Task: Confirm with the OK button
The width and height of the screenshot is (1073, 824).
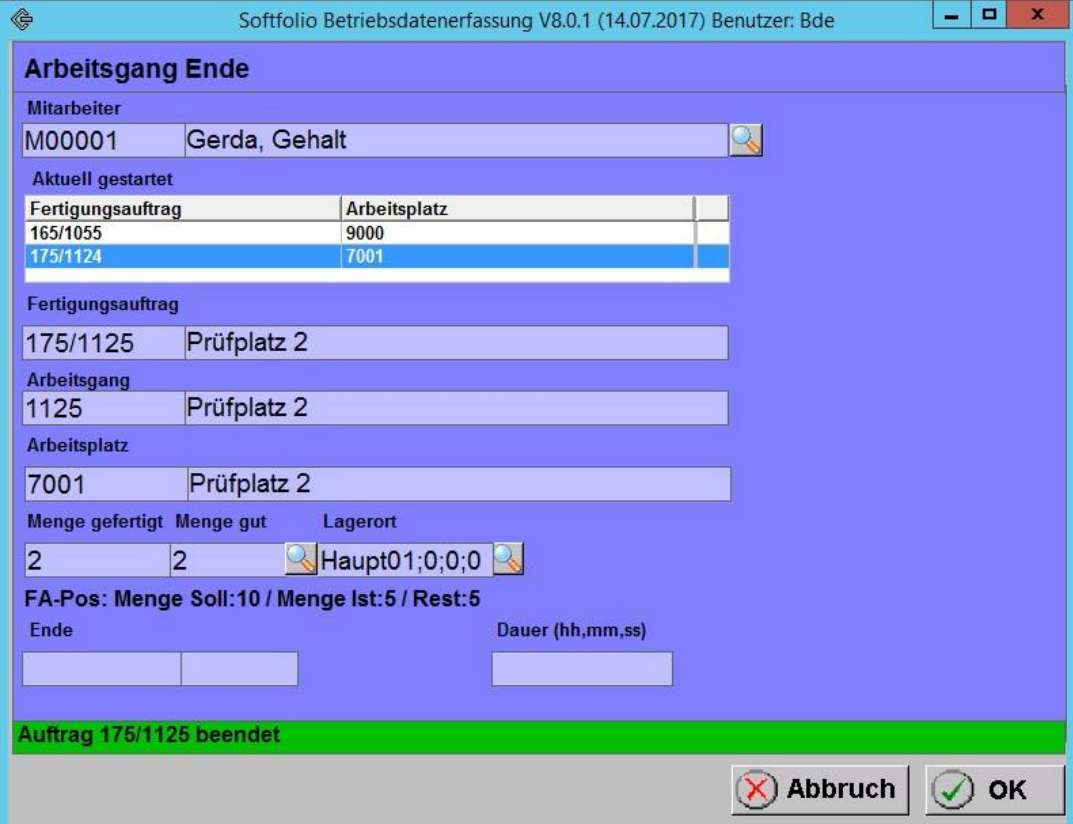Action: click(x=994, y=789)
